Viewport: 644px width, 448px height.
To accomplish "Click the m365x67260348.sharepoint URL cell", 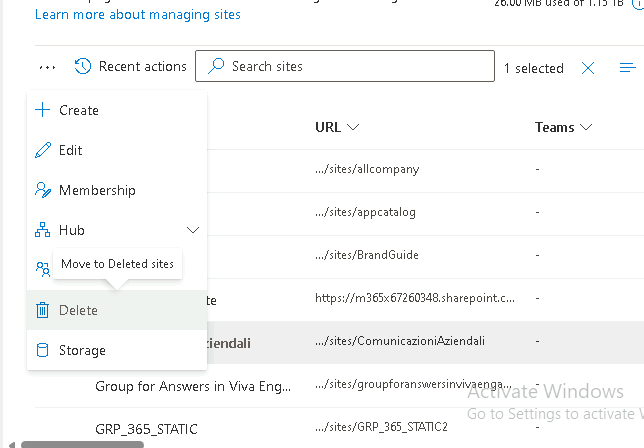I will pos(415,298).
